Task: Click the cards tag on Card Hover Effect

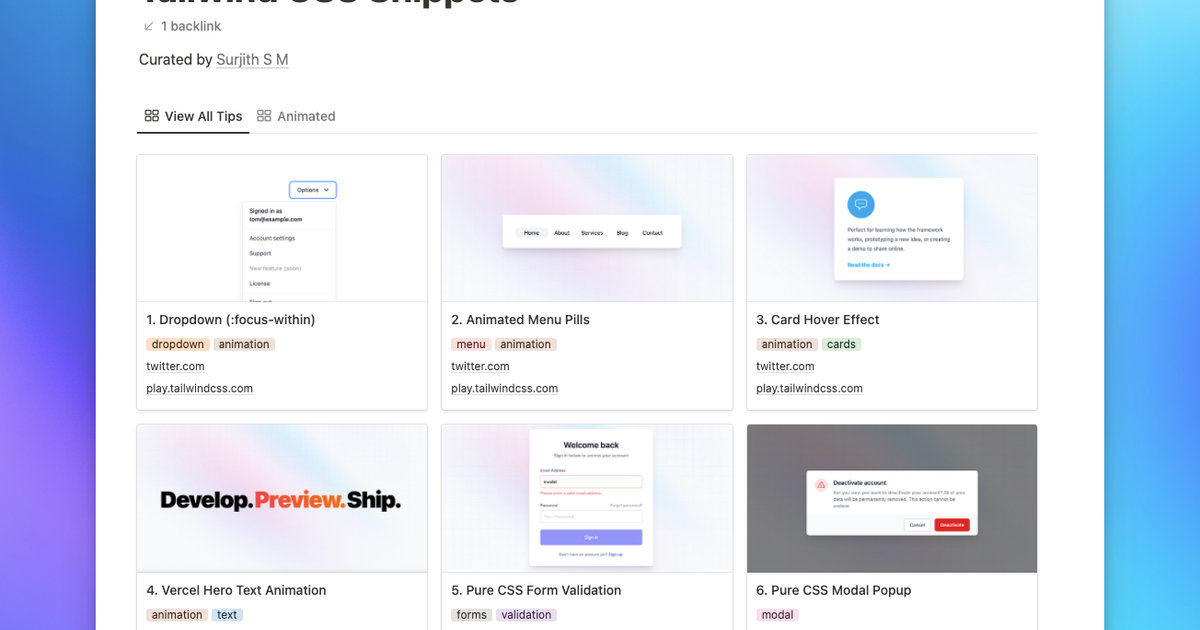Action: 841,344
